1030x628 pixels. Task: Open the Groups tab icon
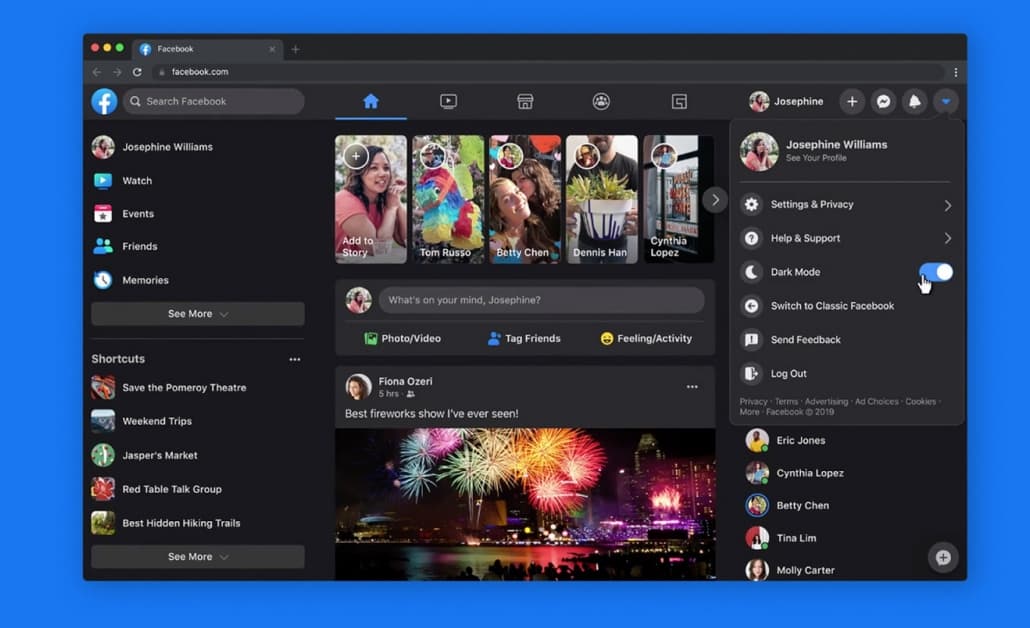(601, 101)
